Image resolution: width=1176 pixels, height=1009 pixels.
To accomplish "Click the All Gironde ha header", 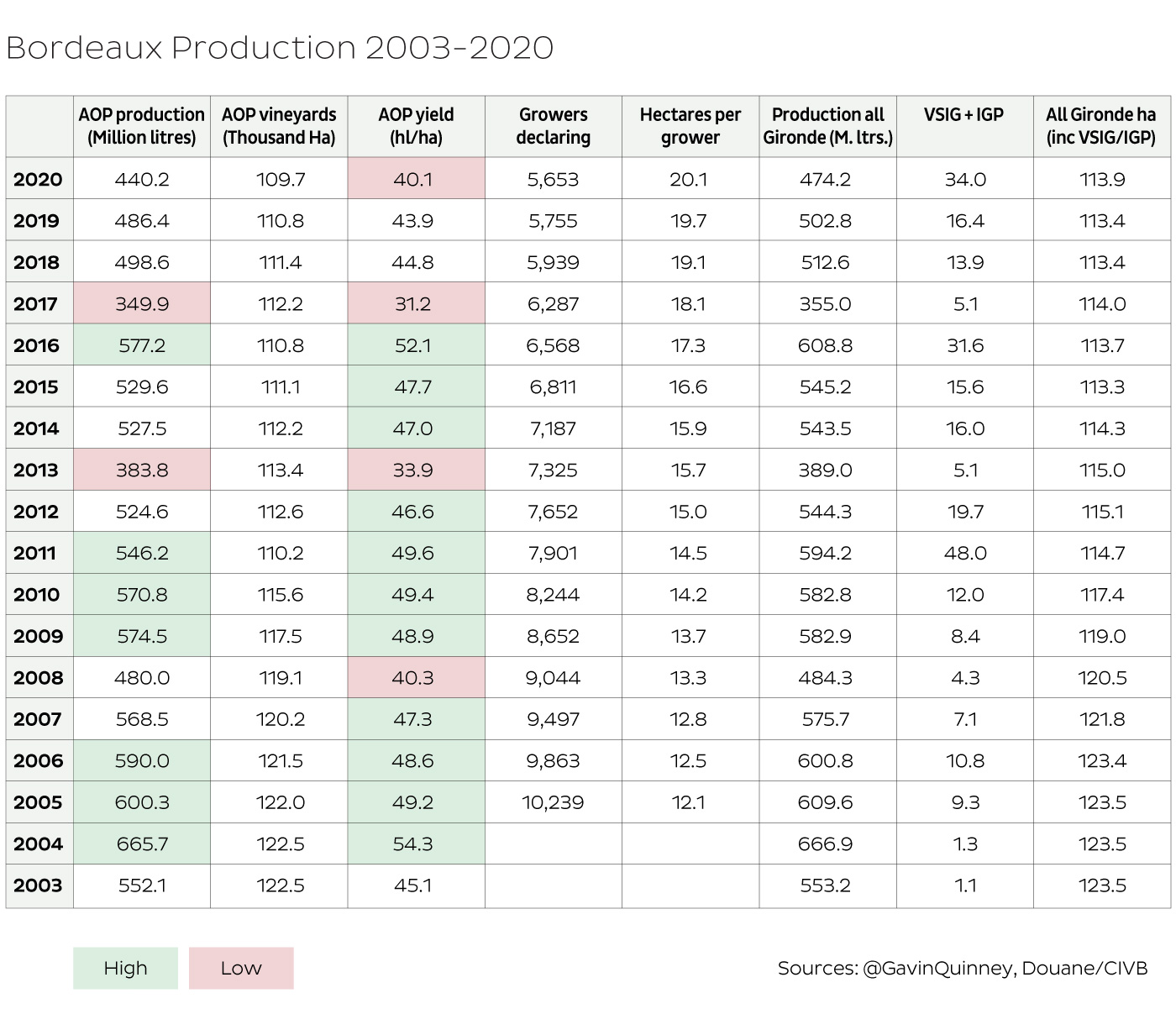I will [x=1100, y=126].
